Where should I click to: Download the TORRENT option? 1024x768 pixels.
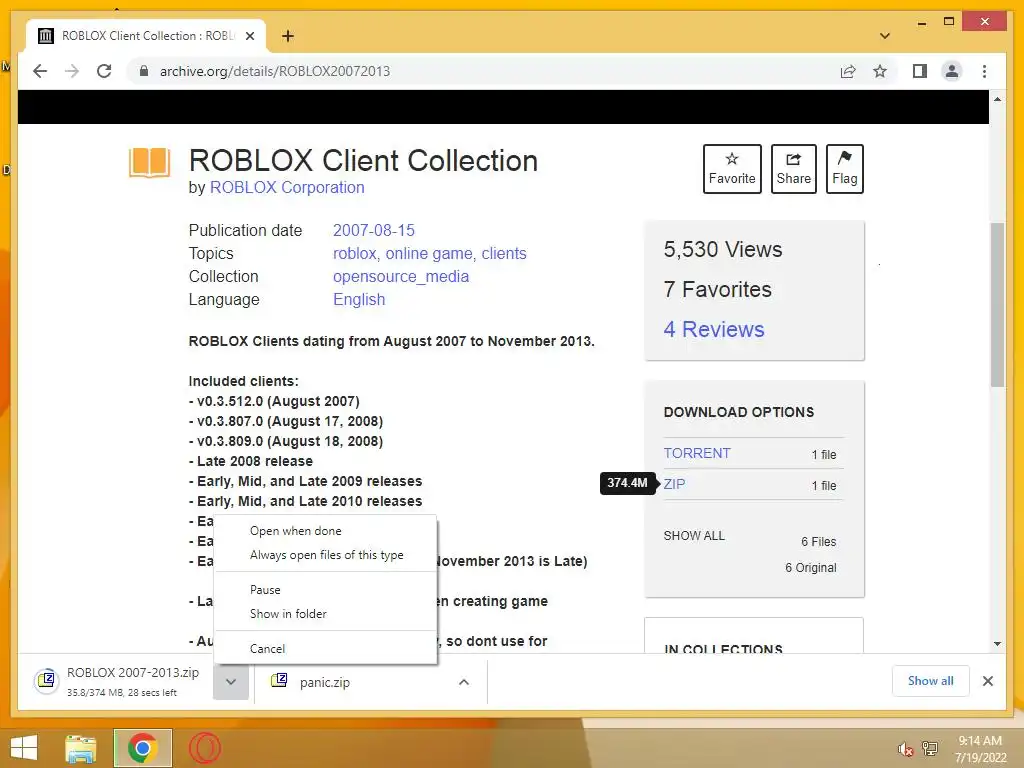[697, 453]
